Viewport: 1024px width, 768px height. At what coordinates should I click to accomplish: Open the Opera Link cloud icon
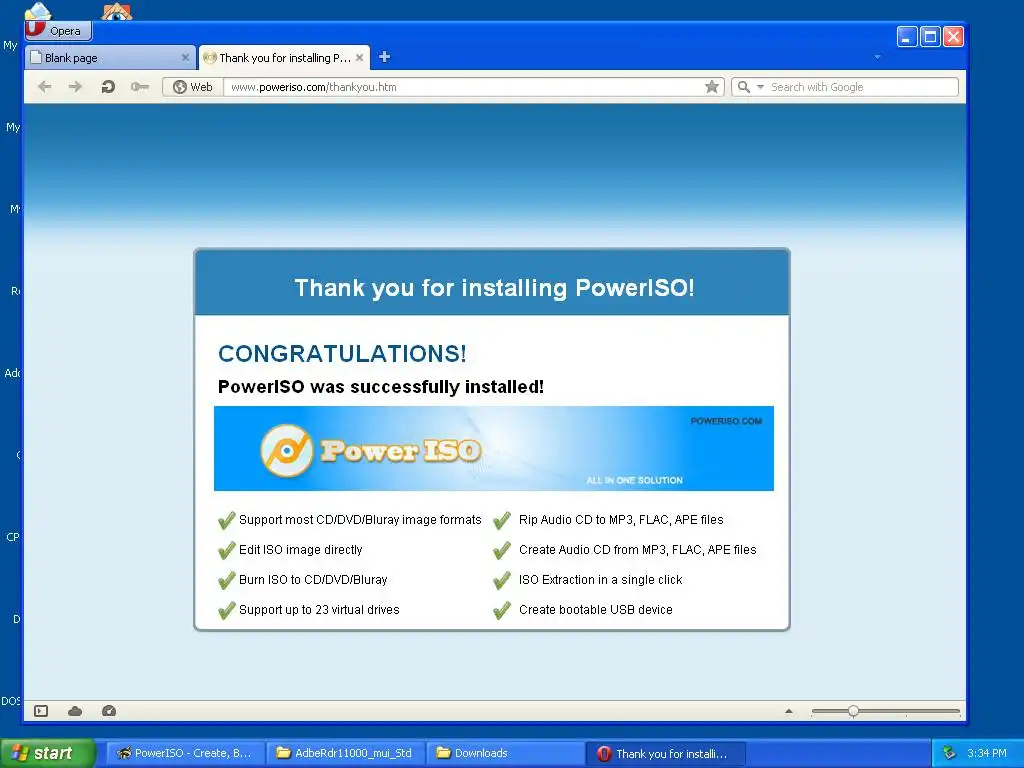(x=75, y=711)
